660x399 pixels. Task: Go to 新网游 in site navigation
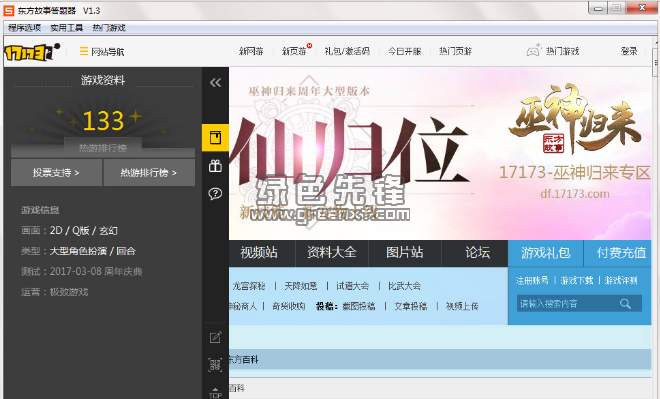(x=251, y=51)
